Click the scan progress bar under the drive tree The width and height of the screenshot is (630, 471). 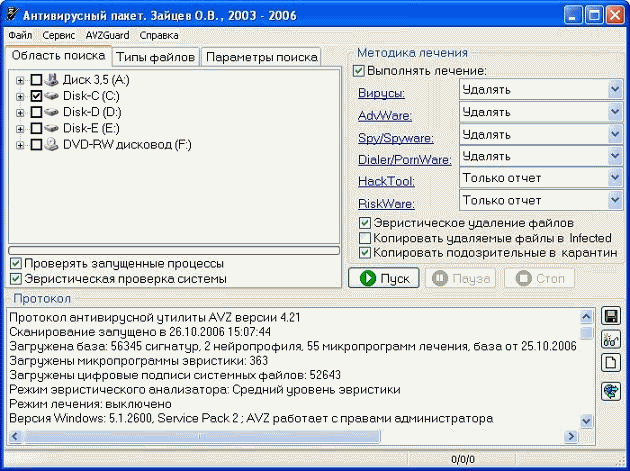[174, 251]
